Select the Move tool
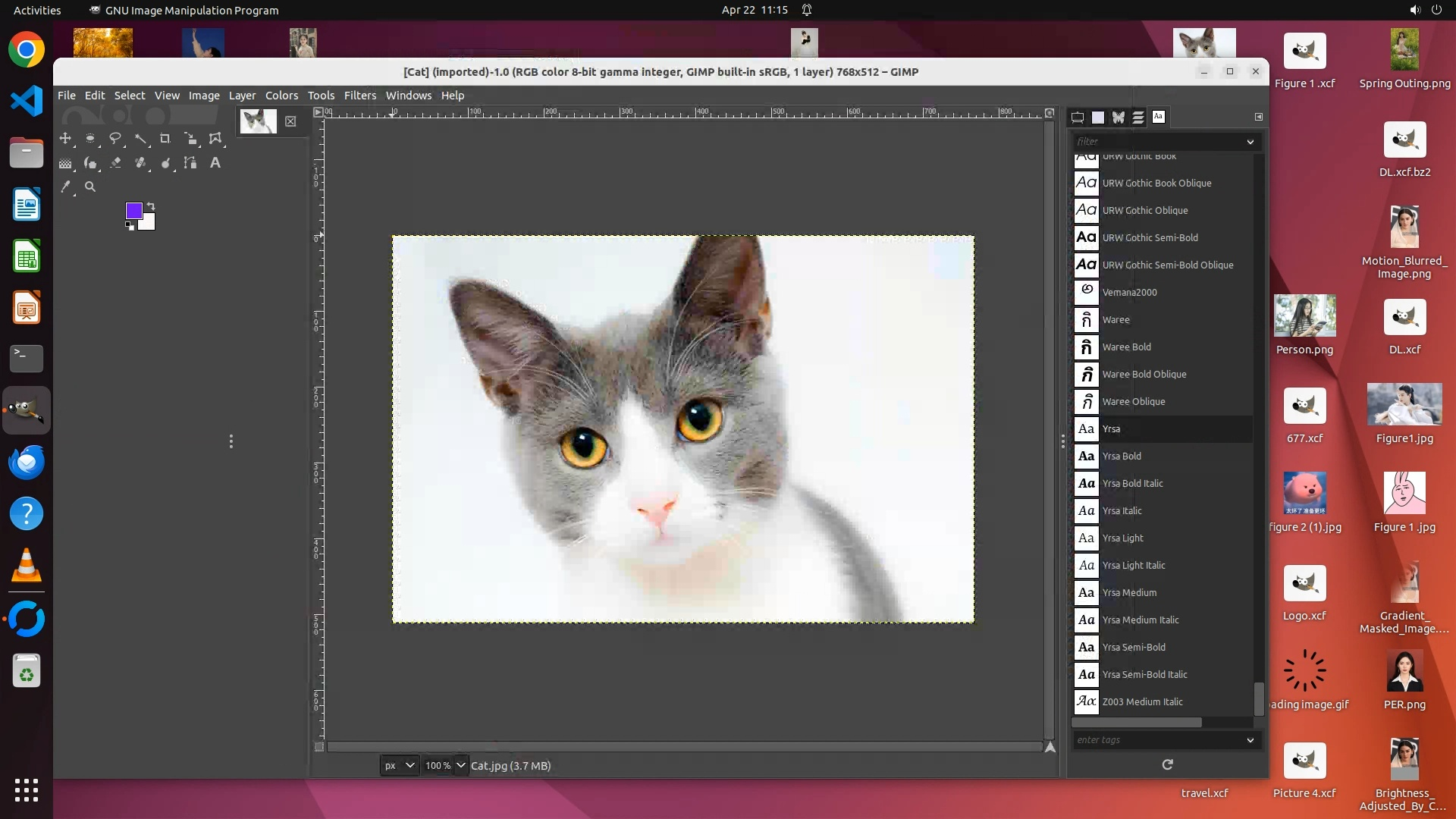Screen dimensions: 1456x819 65,139
